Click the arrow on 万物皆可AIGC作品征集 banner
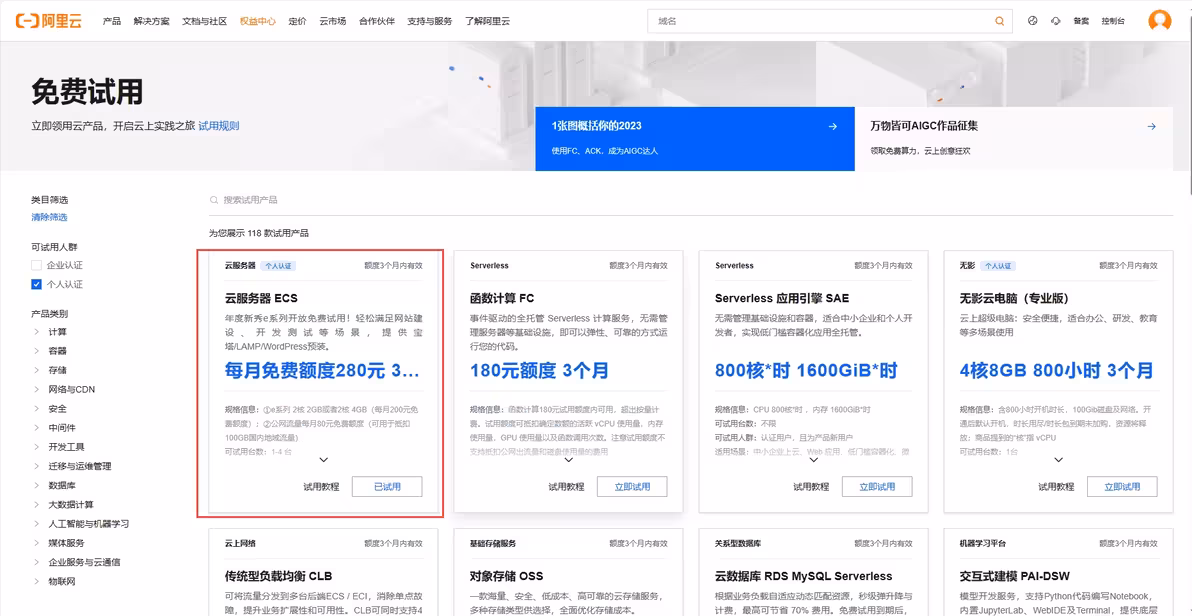This screenshot has height=616, width=1192. [1152, 126]
